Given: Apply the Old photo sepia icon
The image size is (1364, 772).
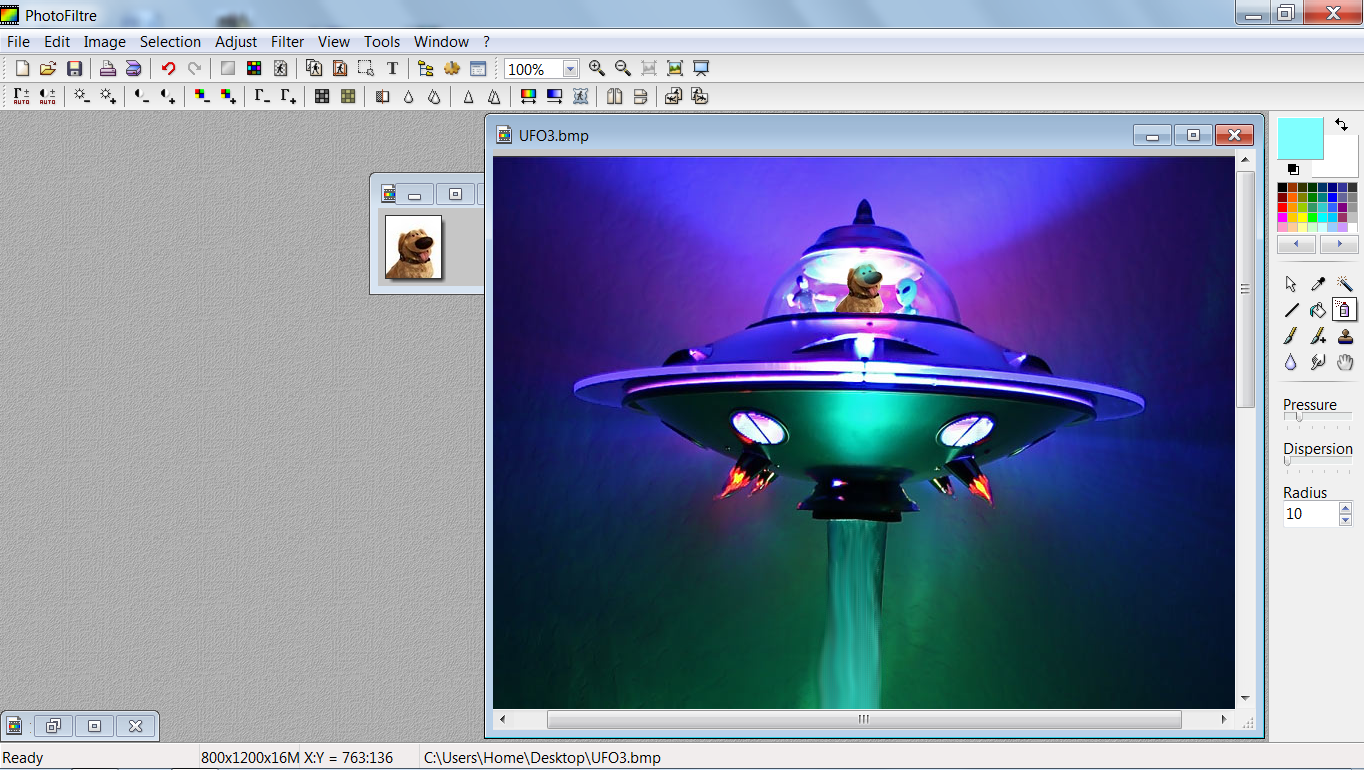Looking at the screenshot, I should (348, 96).
